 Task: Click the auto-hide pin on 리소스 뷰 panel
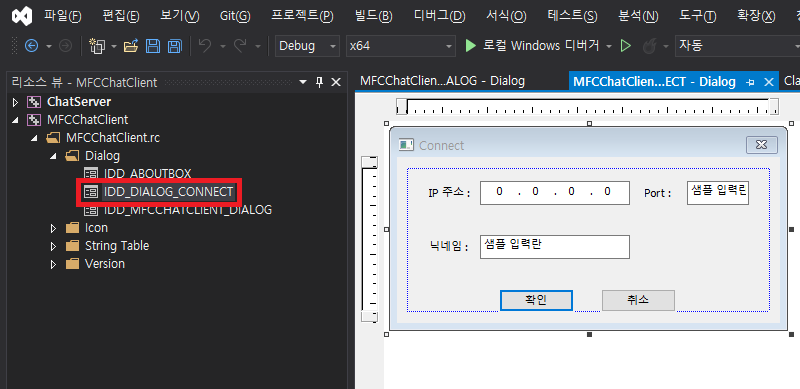pos(319,82)
